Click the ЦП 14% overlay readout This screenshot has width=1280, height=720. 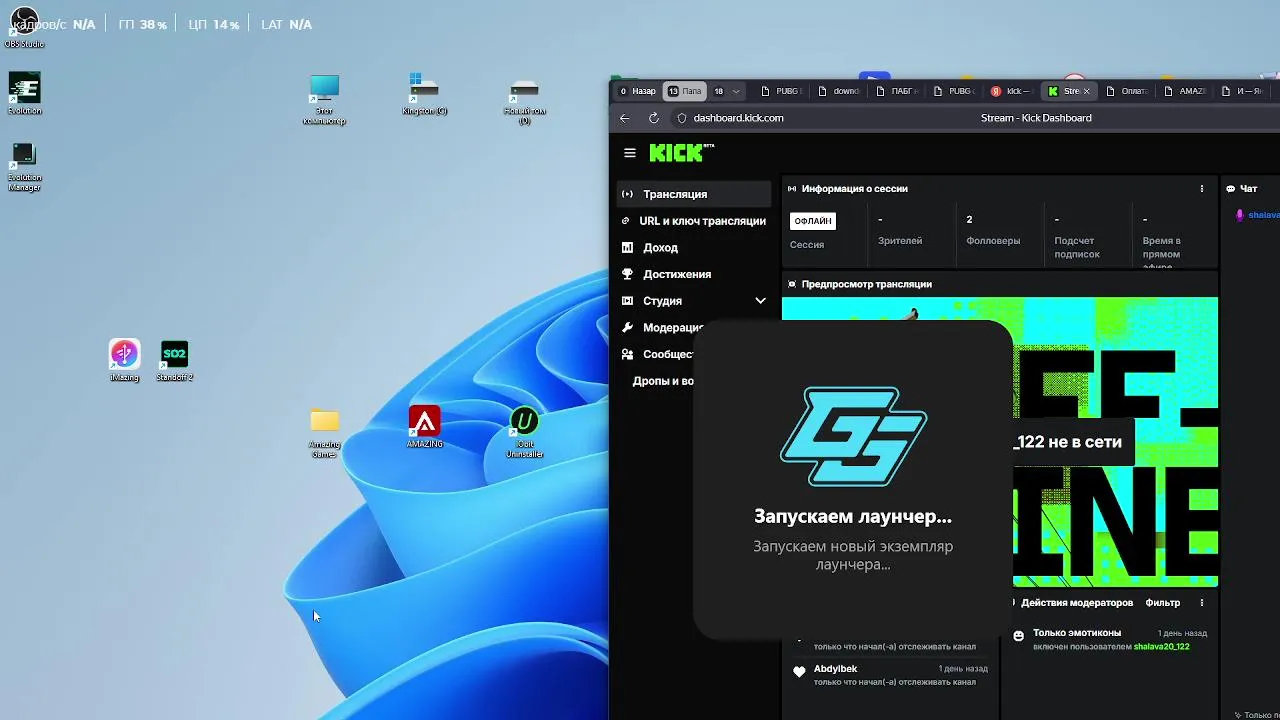point(213,24)
